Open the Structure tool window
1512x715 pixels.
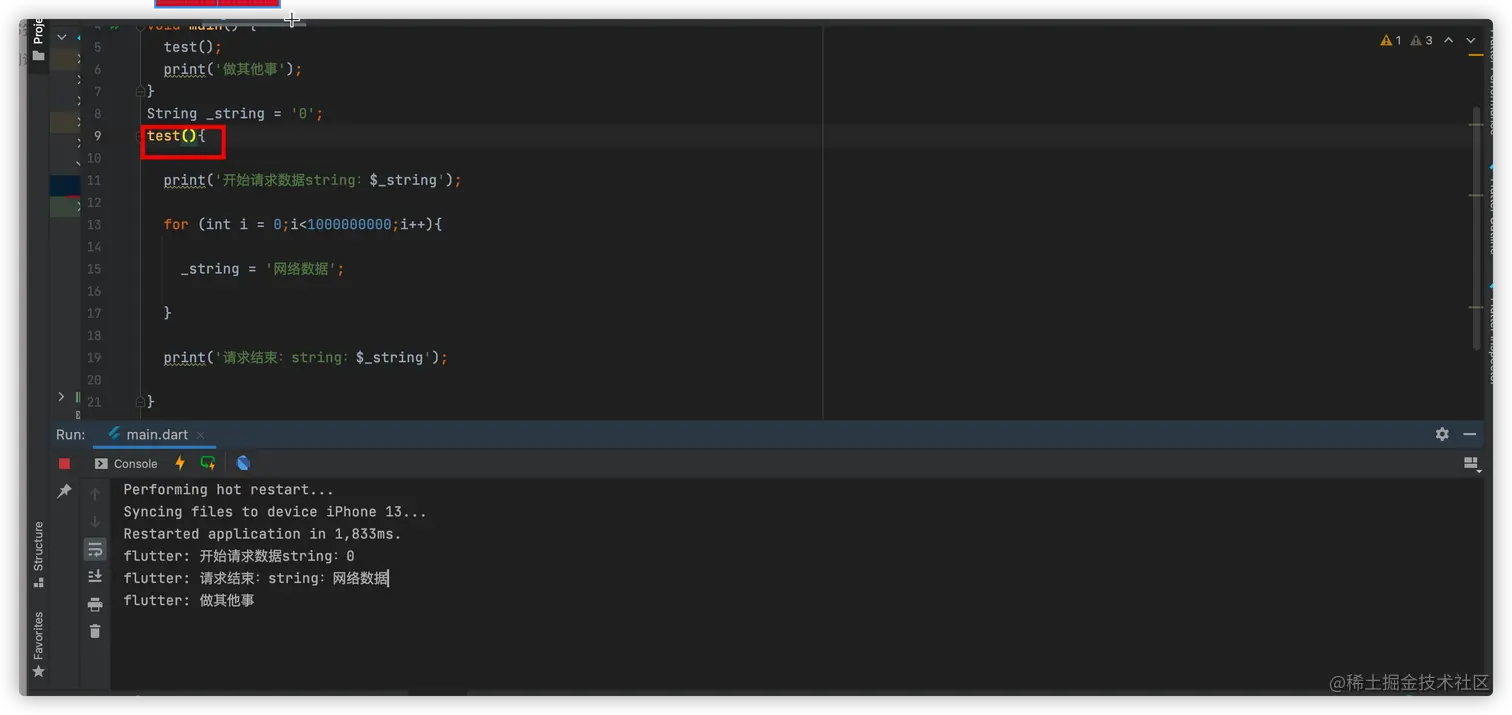point(38,548)
